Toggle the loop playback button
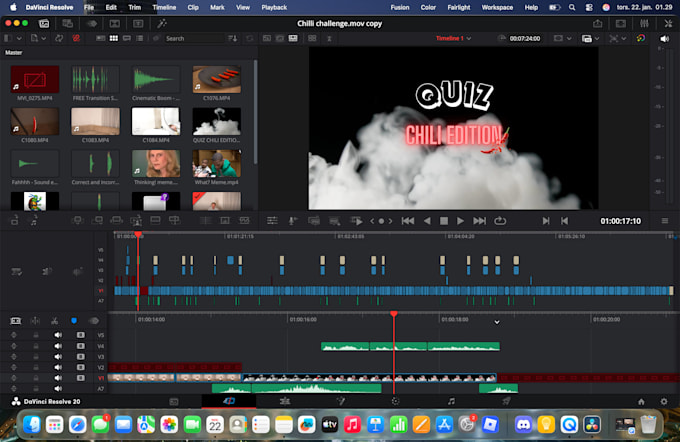The width and height of the screenshot is (680, 442). [x=500, y=221]
